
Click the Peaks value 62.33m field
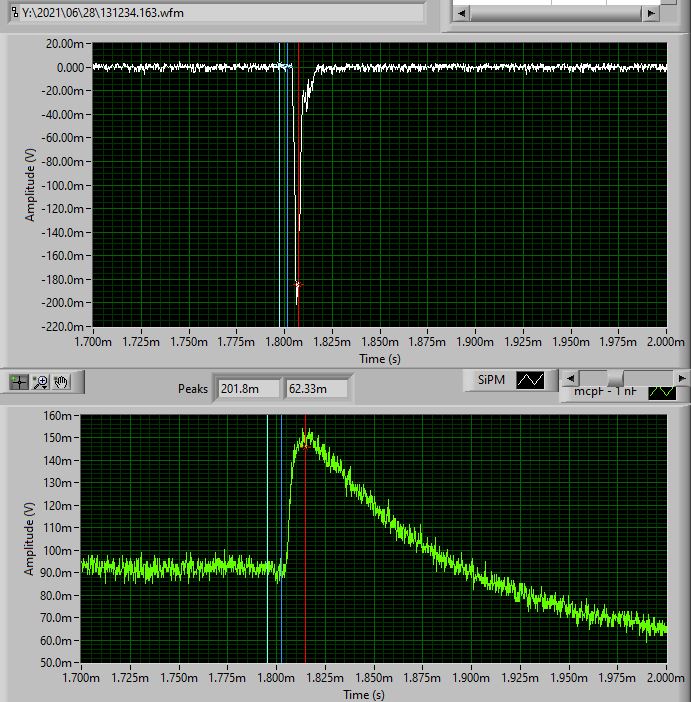click(316, 389)
